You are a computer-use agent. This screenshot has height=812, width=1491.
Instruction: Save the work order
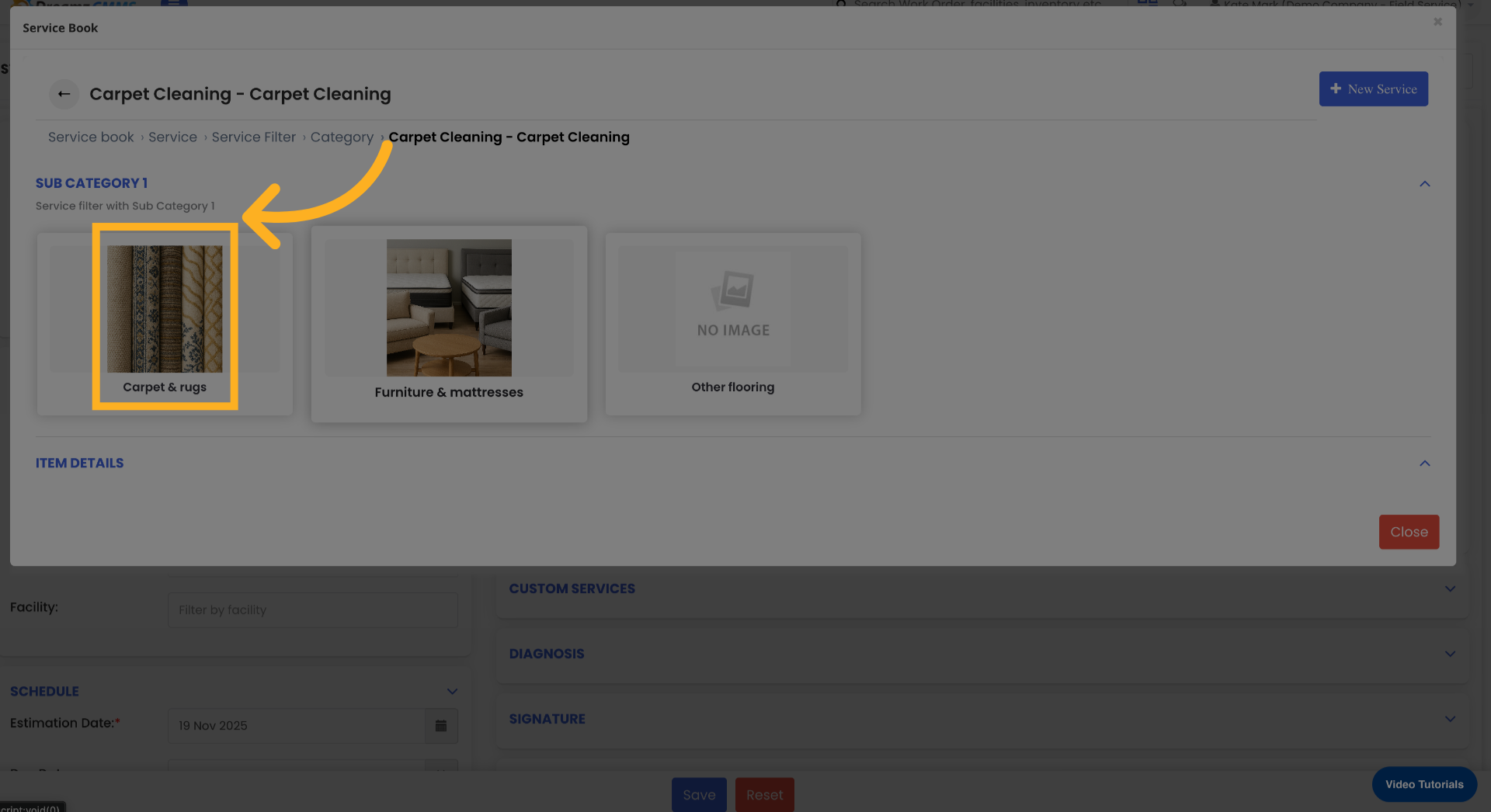(x=698, y=794)
